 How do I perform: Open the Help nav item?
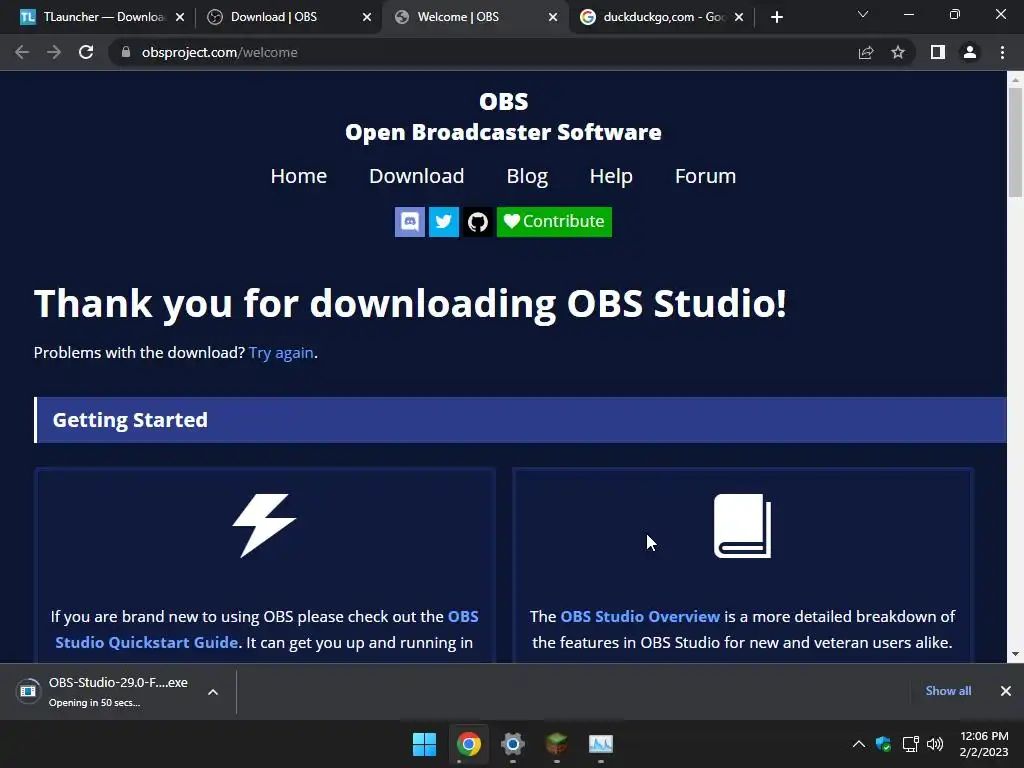[x=611, y=176]
